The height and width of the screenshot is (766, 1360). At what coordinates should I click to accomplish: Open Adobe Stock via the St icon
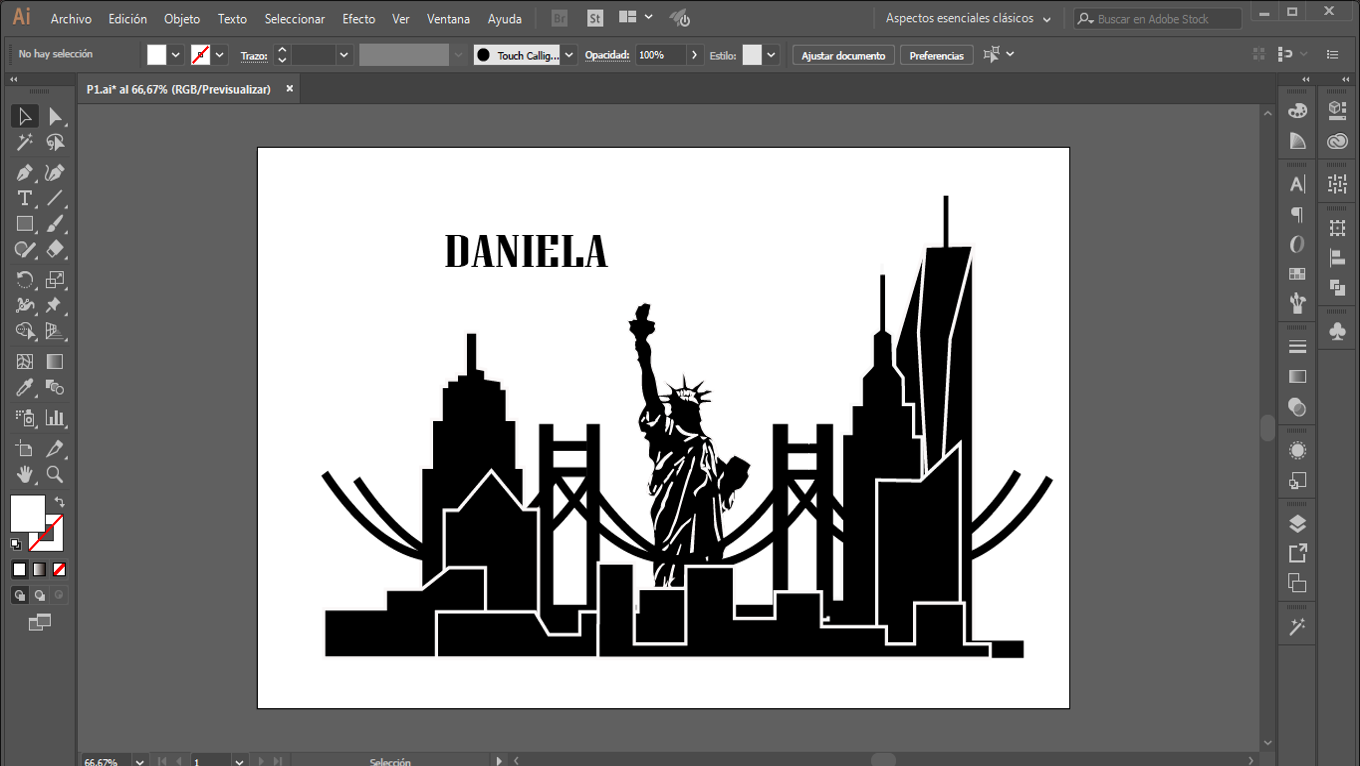pyautogui.click(x=595, y=18)
